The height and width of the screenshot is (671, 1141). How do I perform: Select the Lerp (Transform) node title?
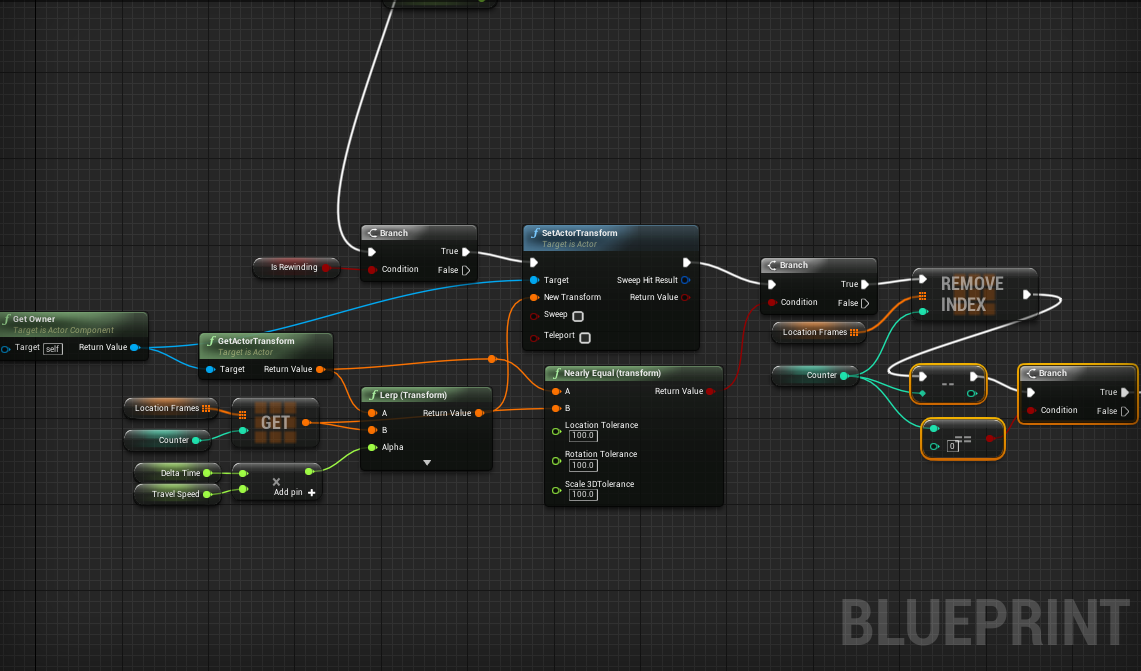(413, 395)
